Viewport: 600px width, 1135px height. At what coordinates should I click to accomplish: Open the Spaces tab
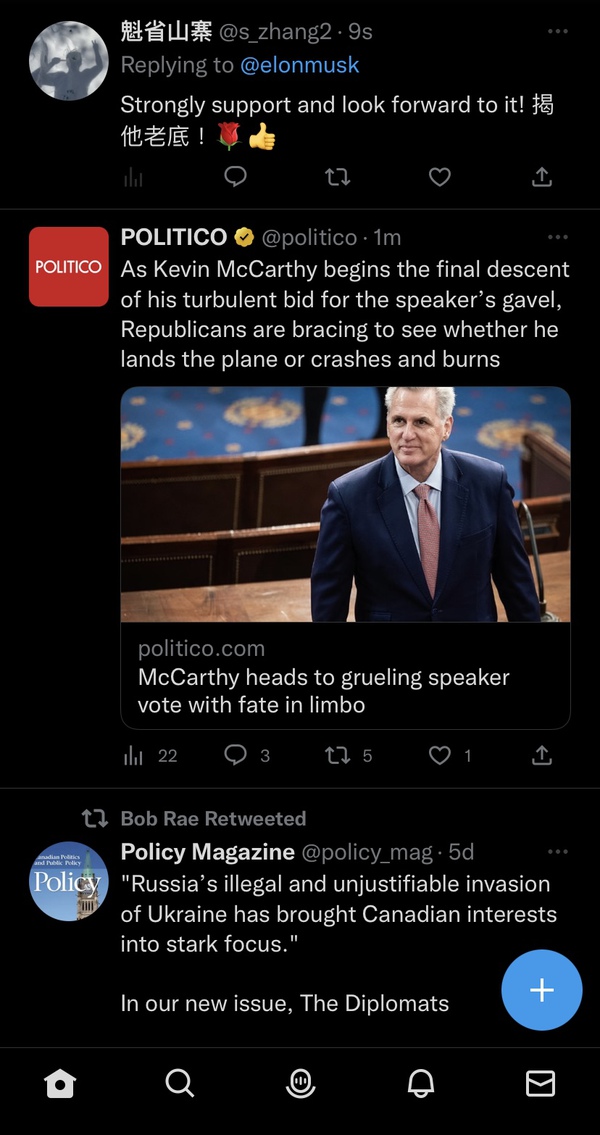[x=300, y=1084]
